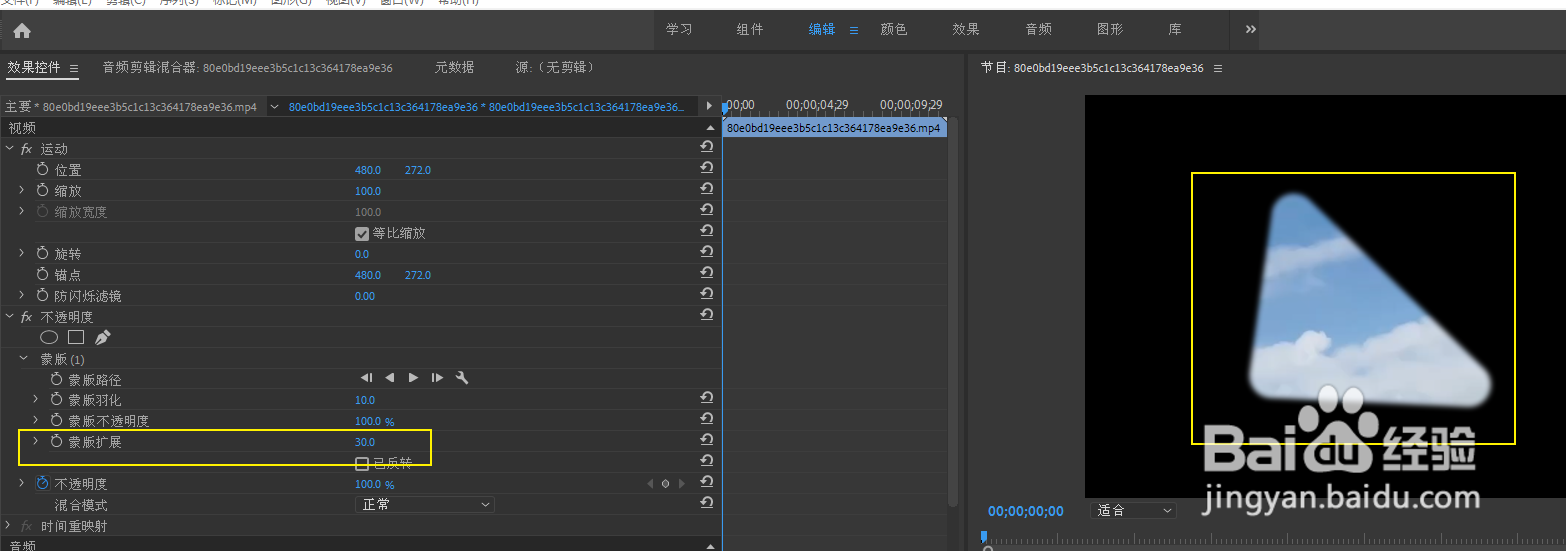Reset the 锚点 parameter
Viewport: 1566px width, 551px height.
click(x=707, y=273)
